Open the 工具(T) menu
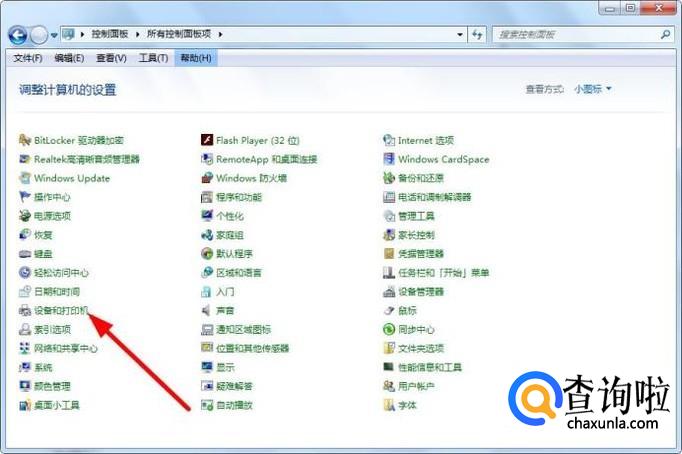This screenshot has height=454, width=682. pyautogui.click(x=153, y=58)
